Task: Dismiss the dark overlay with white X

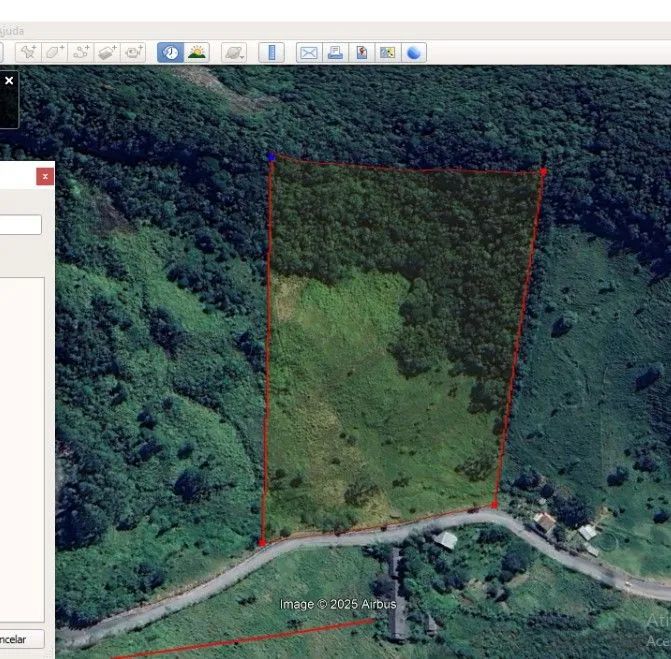Action: tap(9, 80)
